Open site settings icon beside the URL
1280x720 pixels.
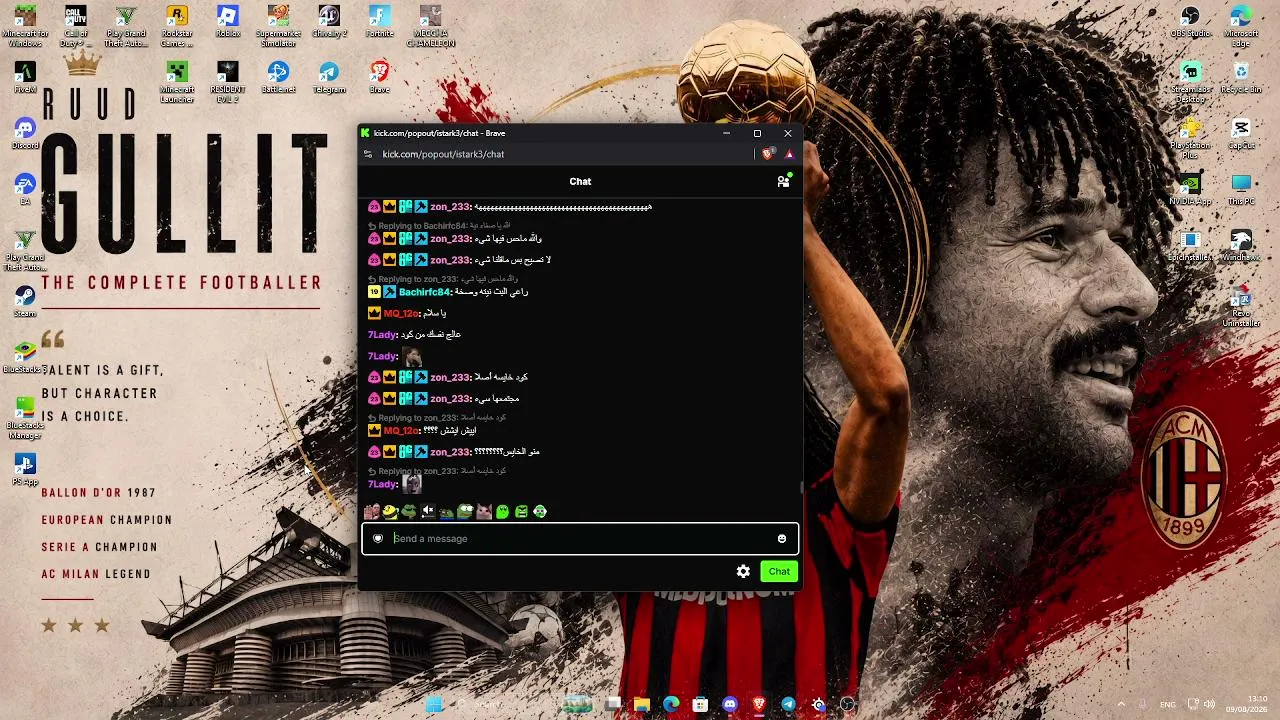point(368,154)
